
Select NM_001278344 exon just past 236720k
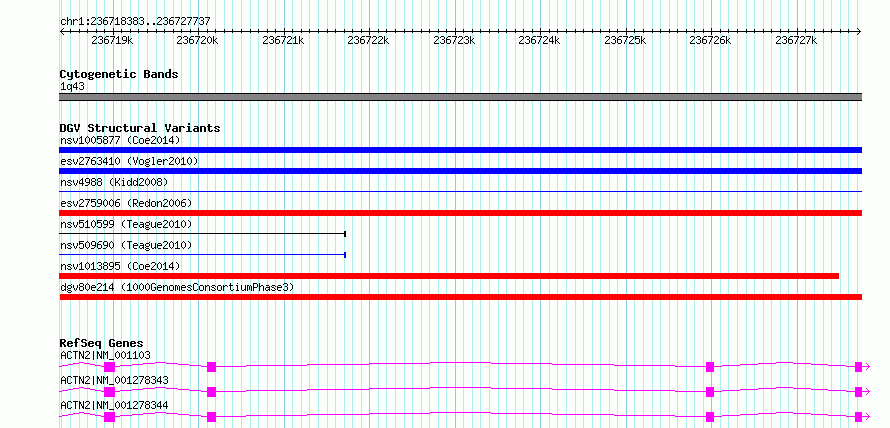212,417
